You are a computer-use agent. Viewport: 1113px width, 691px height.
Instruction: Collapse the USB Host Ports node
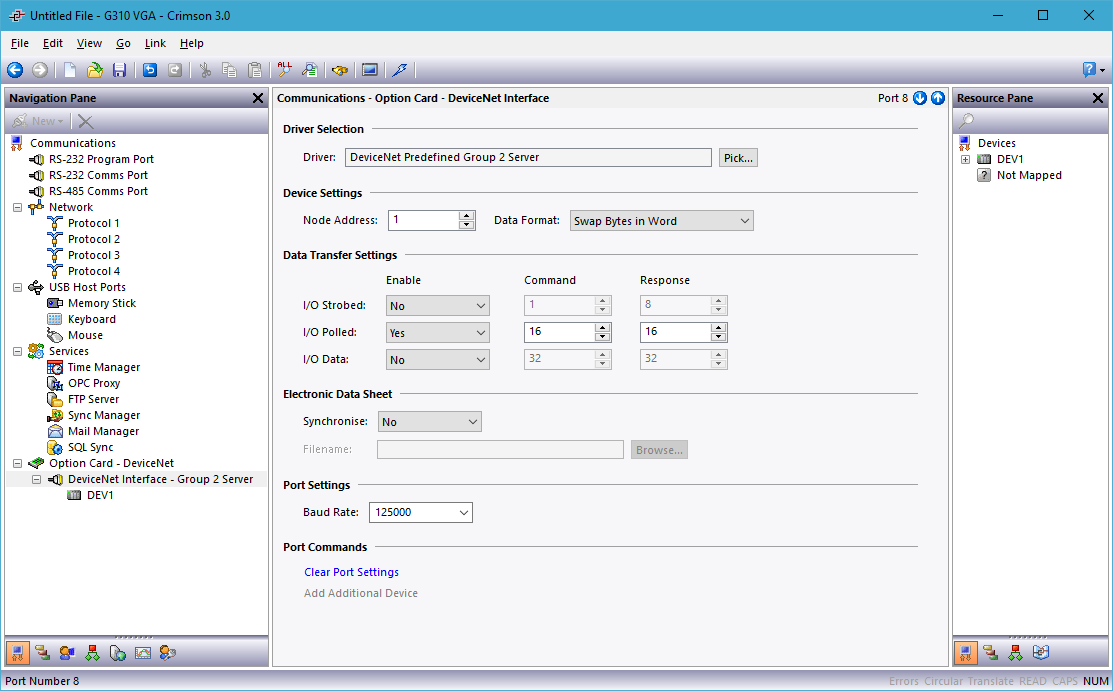click(18, 288)
